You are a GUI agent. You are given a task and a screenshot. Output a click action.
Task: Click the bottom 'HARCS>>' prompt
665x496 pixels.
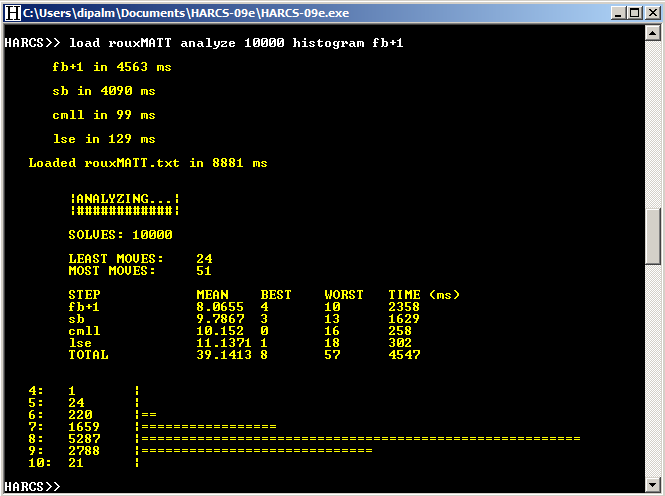coord(32,486)
